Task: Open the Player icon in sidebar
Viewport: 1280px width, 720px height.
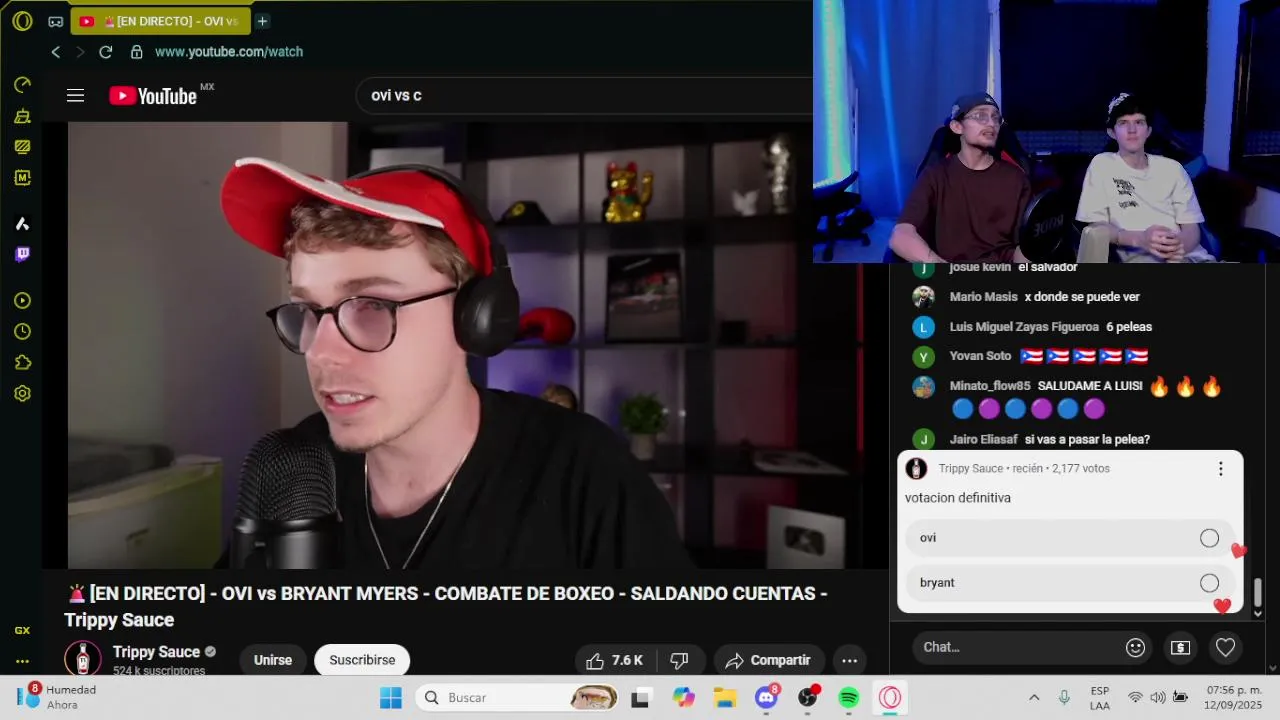Action: tap(22, 300)
